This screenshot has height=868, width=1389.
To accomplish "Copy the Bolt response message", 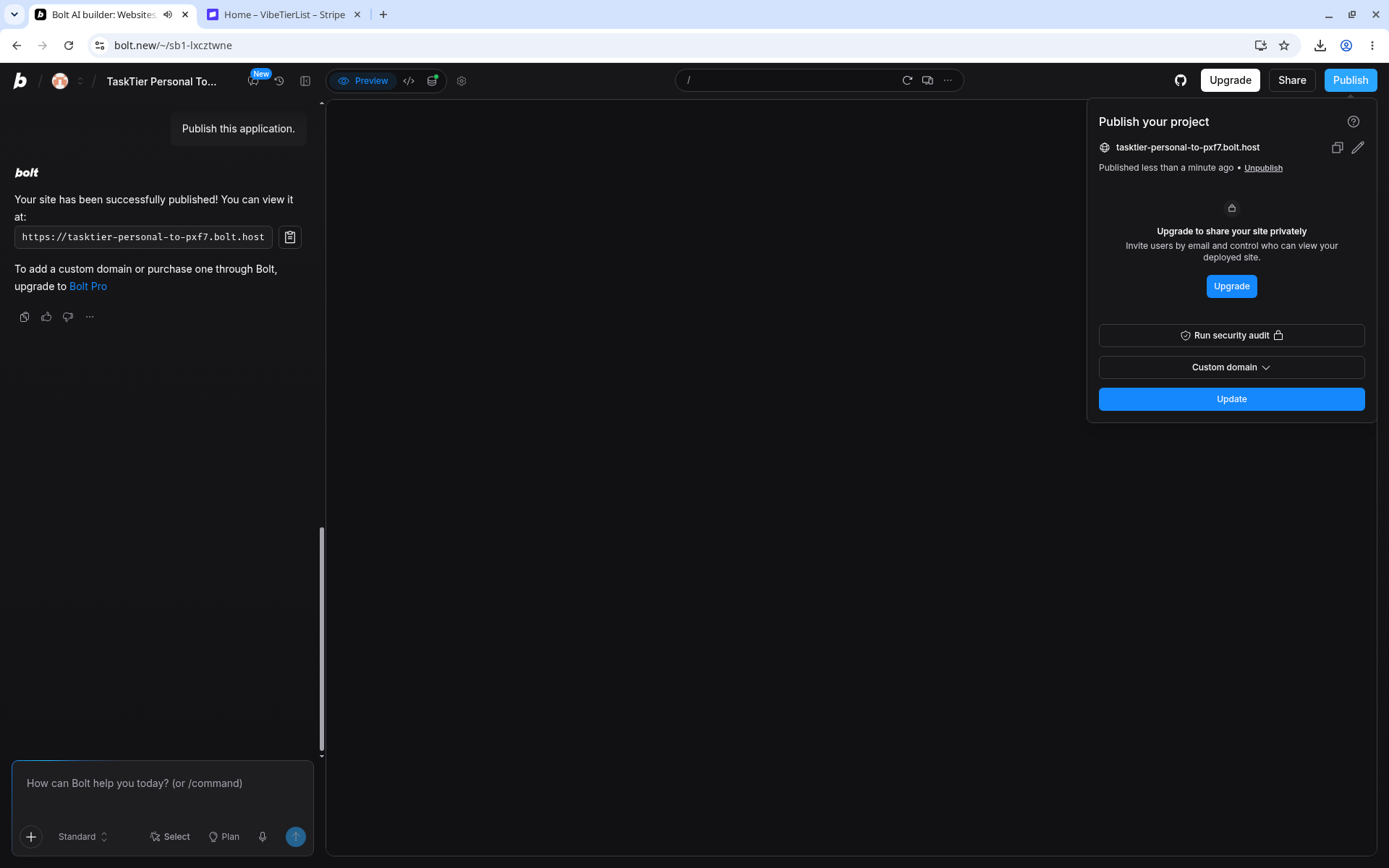I will [25, 317].
